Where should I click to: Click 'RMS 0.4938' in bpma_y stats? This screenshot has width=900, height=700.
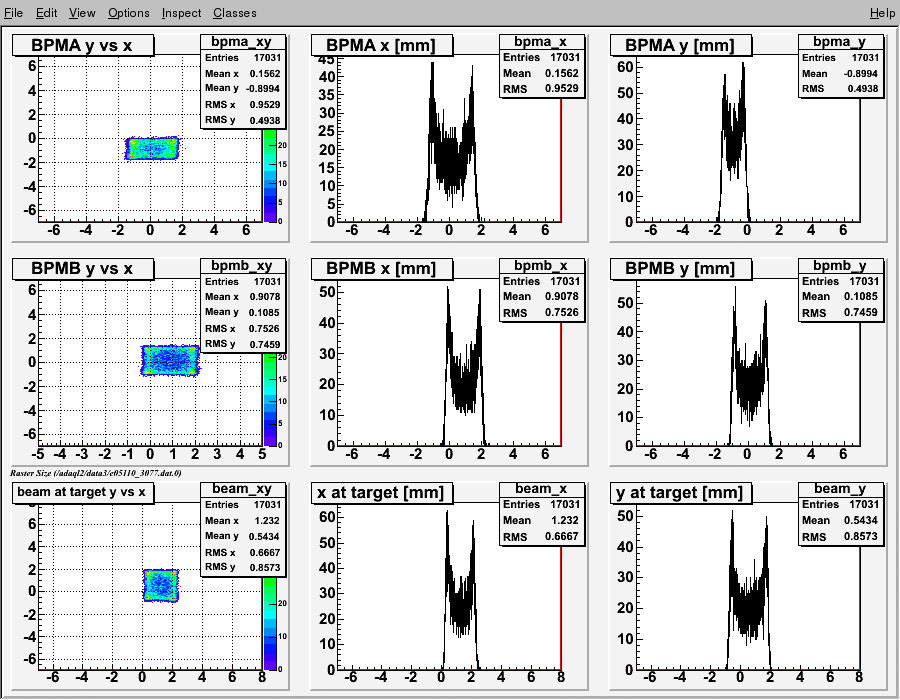coord(840,88)
